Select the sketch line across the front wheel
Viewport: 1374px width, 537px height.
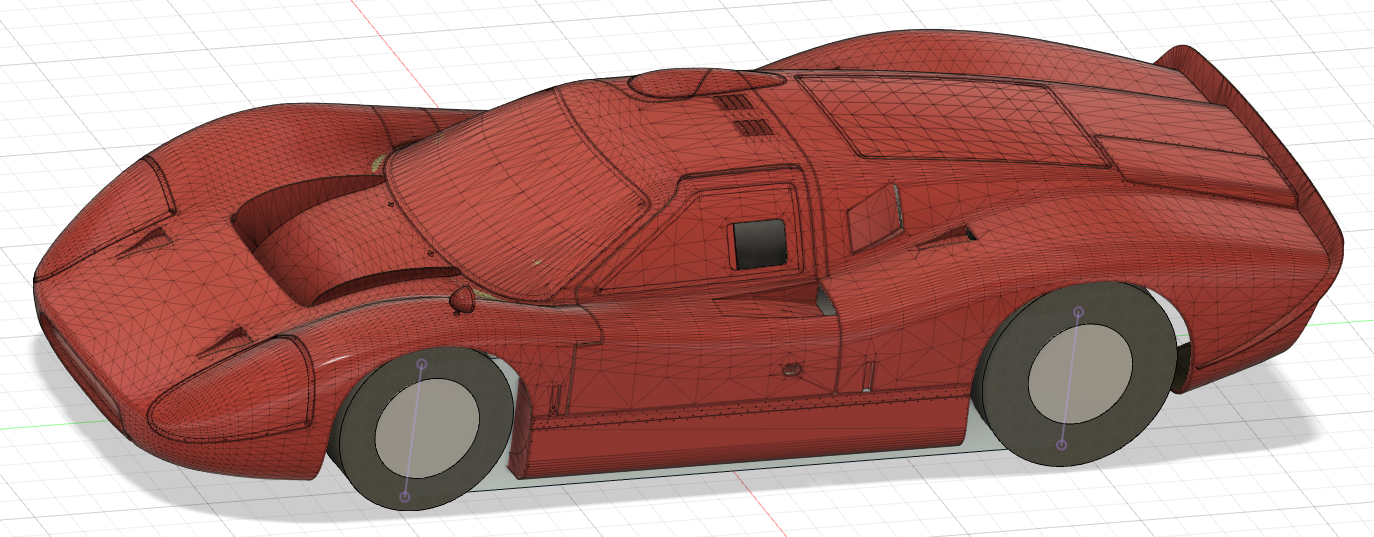tap(413, 430)
